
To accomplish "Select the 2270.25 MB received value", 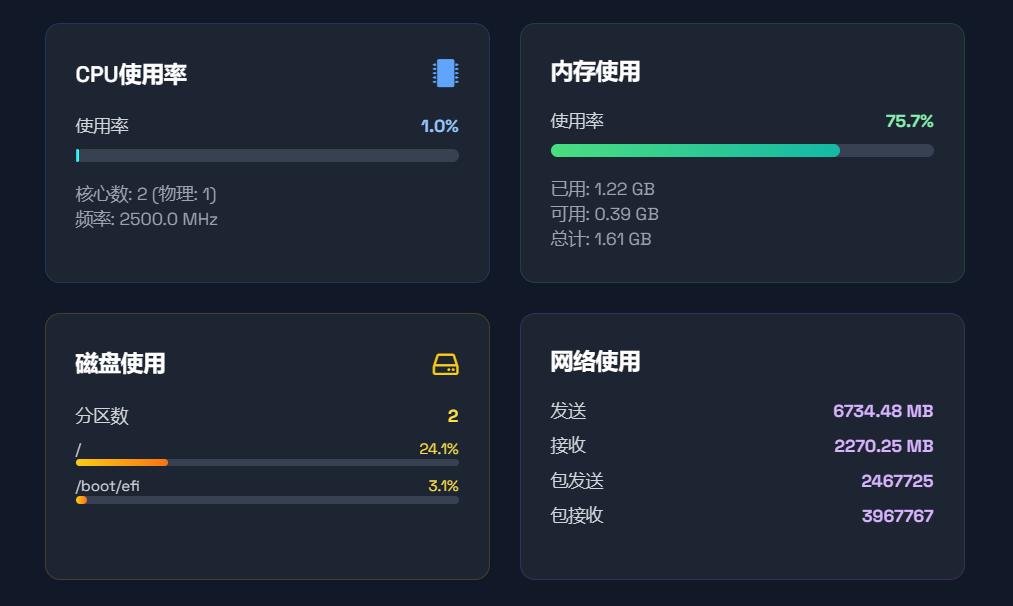I will 883,445.
